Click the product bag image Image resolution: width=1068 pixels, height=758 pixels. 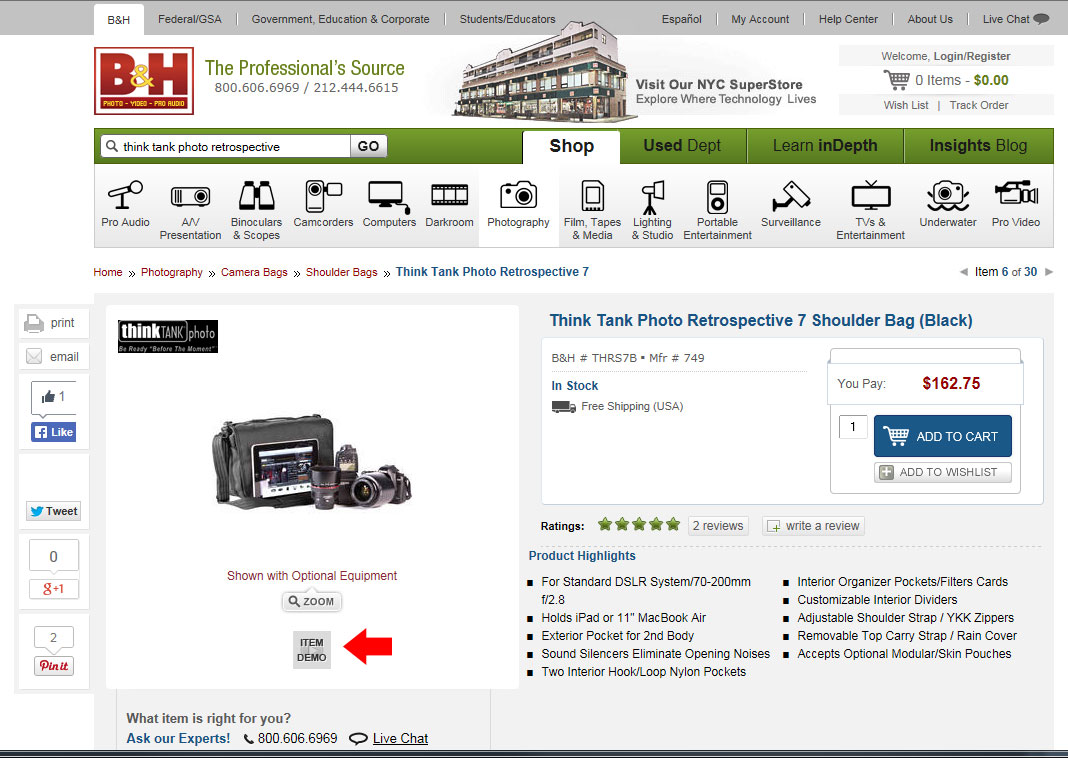[312, 461]
